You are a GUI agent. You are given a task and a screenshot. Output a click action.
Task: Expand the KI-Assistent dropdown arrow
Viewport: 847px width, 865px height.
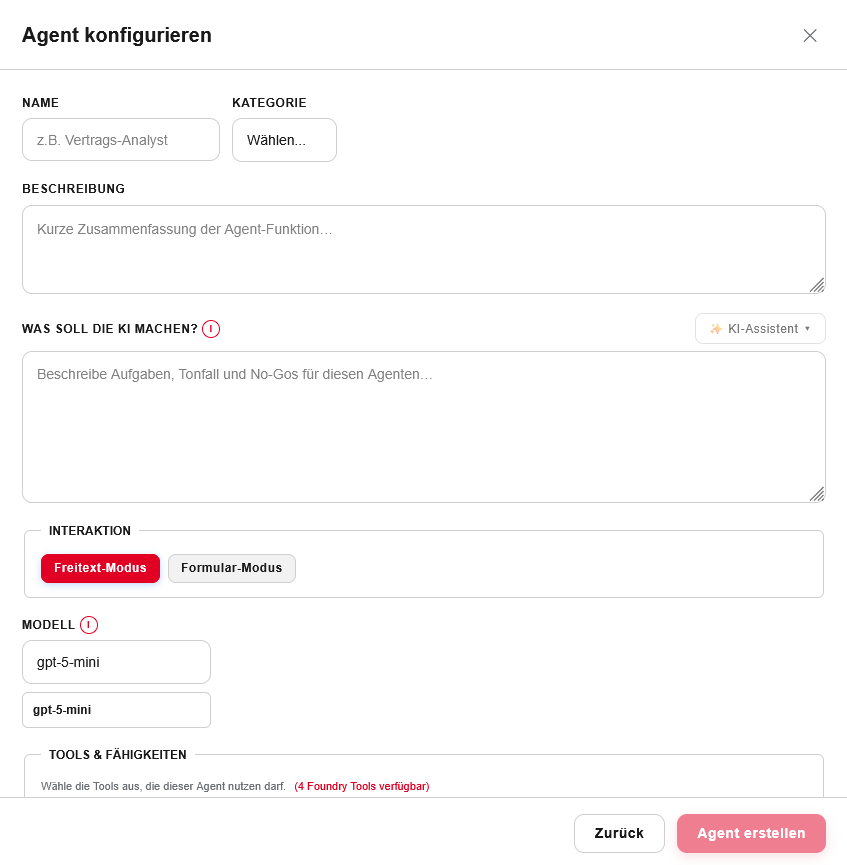coord(809,328)
